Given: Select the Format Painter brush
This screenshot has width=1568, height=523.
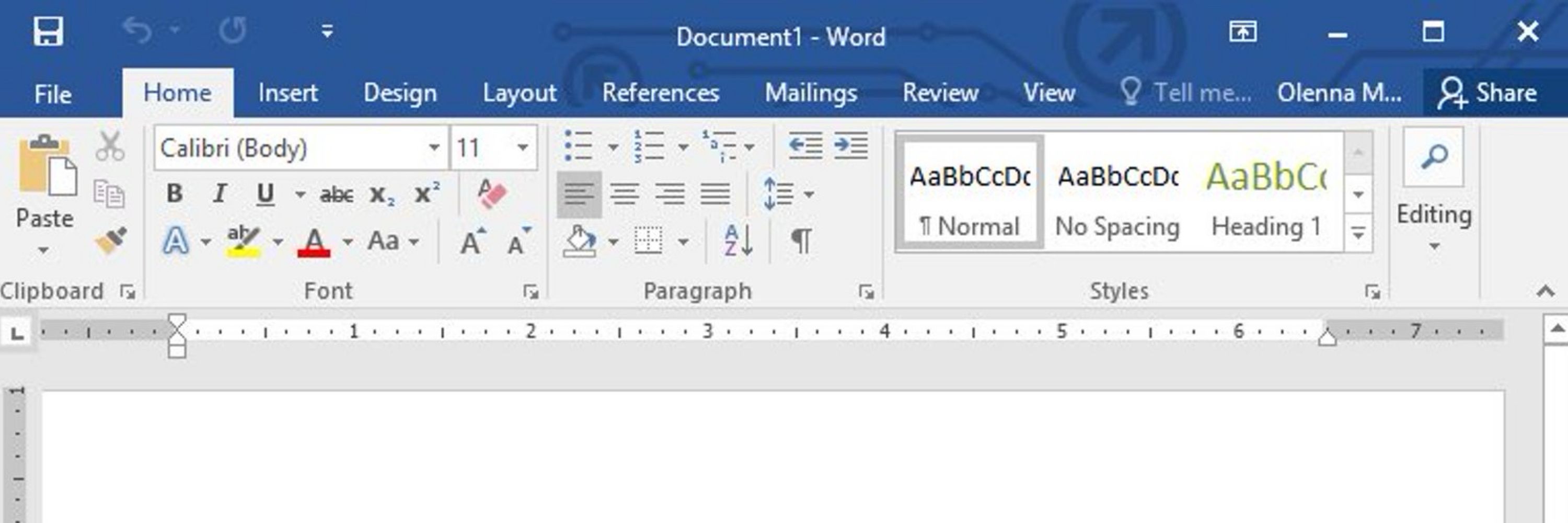Looking at the screenshot, I should [x=111, y=241].
